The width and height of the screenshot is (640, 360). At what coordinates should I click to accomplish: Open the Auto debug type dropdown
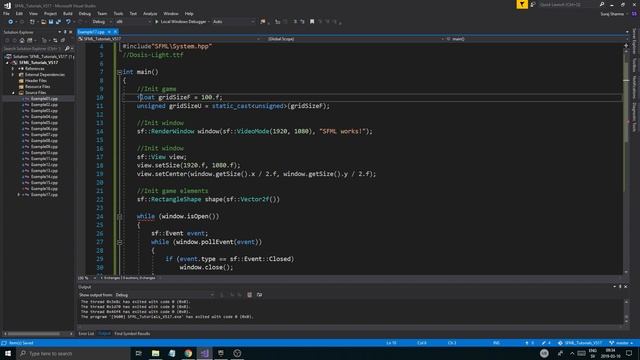click(233, 22)
